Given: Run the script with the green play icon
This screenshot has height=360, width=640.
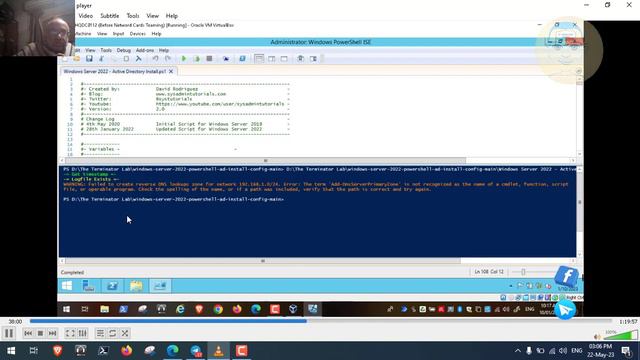Looking at the screenshot, I should (x=184, y=59).
